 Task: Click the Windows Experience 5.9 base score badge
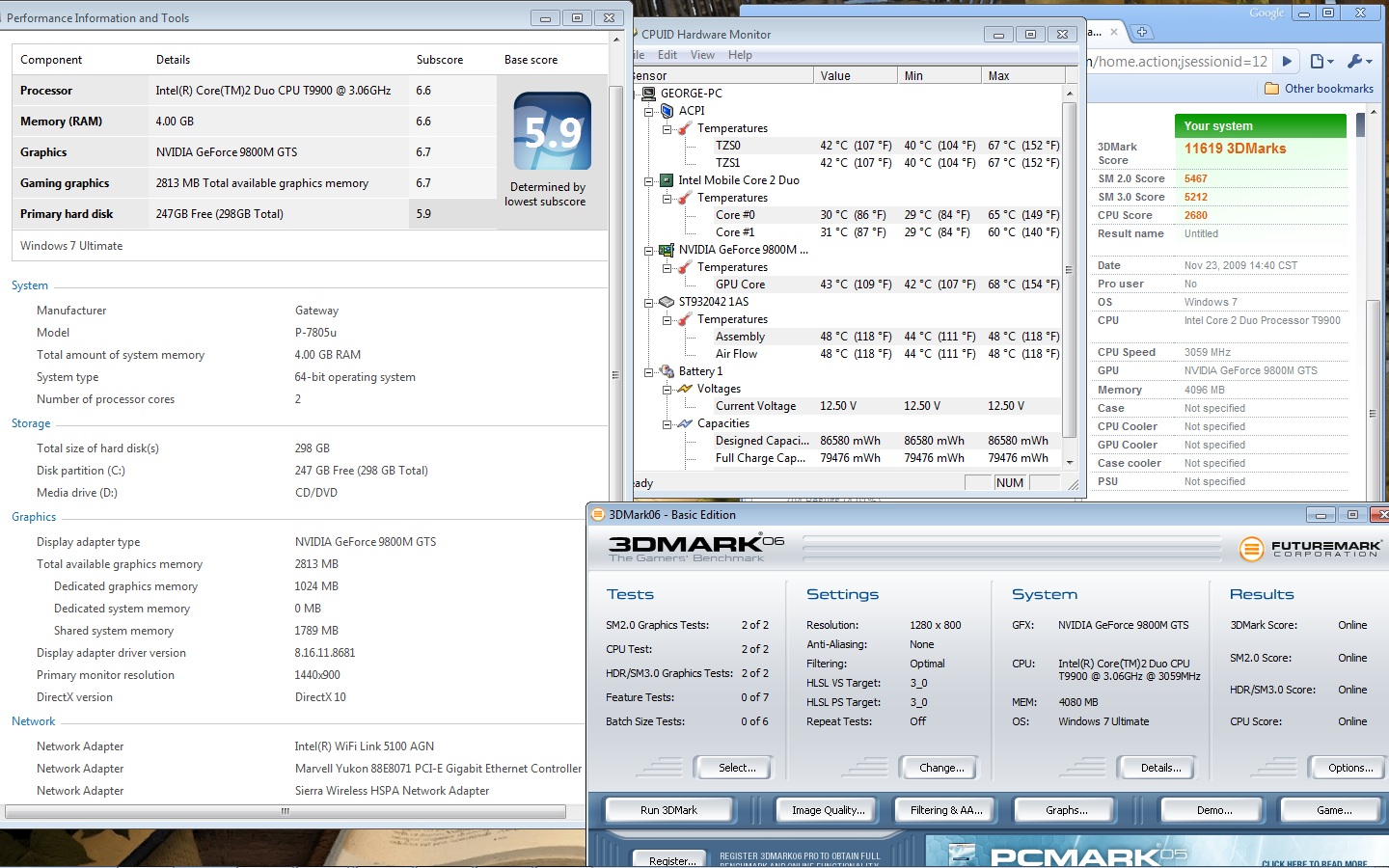tap(553, 131)
